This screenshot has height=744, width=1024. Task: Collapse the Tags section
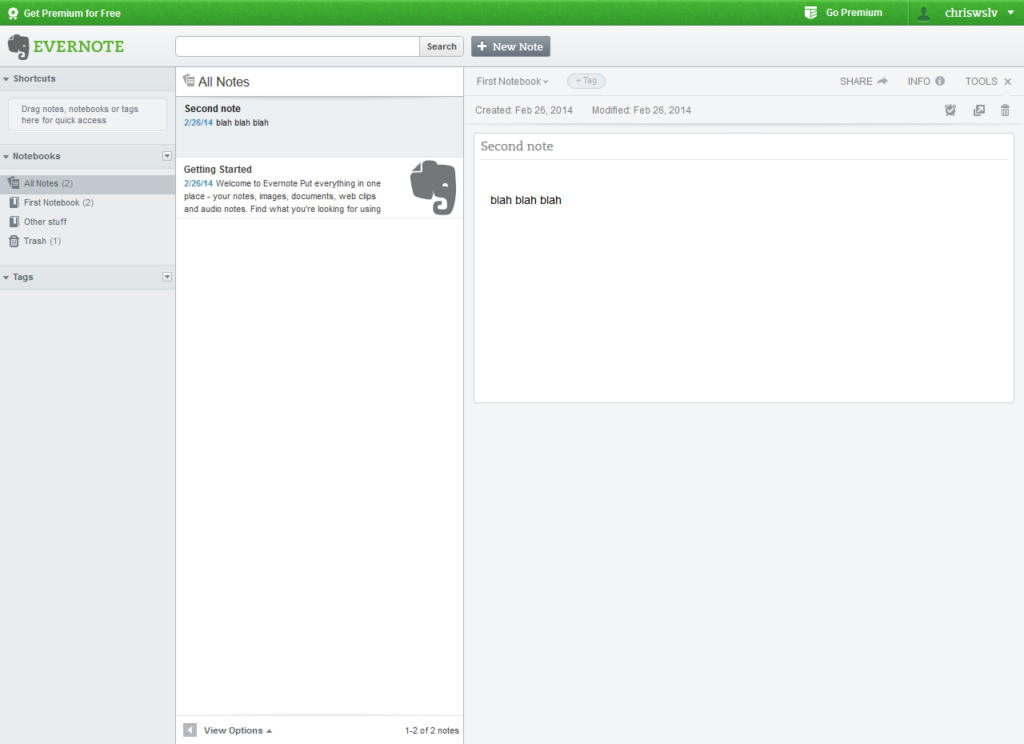pyautogui.click(x=6, y=278)
